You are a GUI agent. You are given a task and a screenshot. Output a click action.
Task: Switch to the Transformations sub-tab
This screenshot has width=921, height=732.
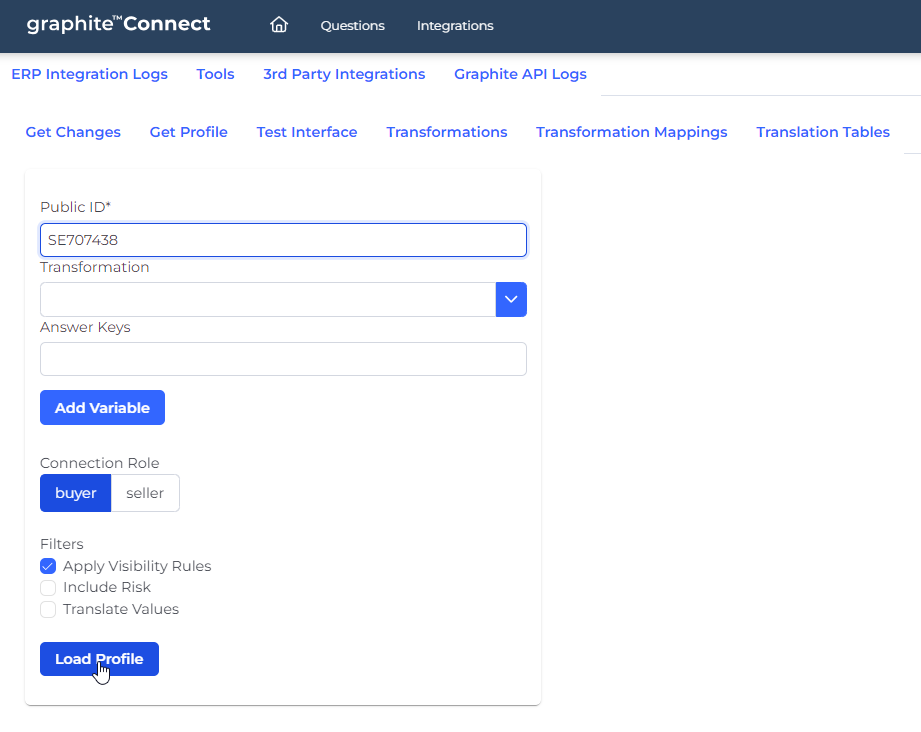(x=446, y=131)
